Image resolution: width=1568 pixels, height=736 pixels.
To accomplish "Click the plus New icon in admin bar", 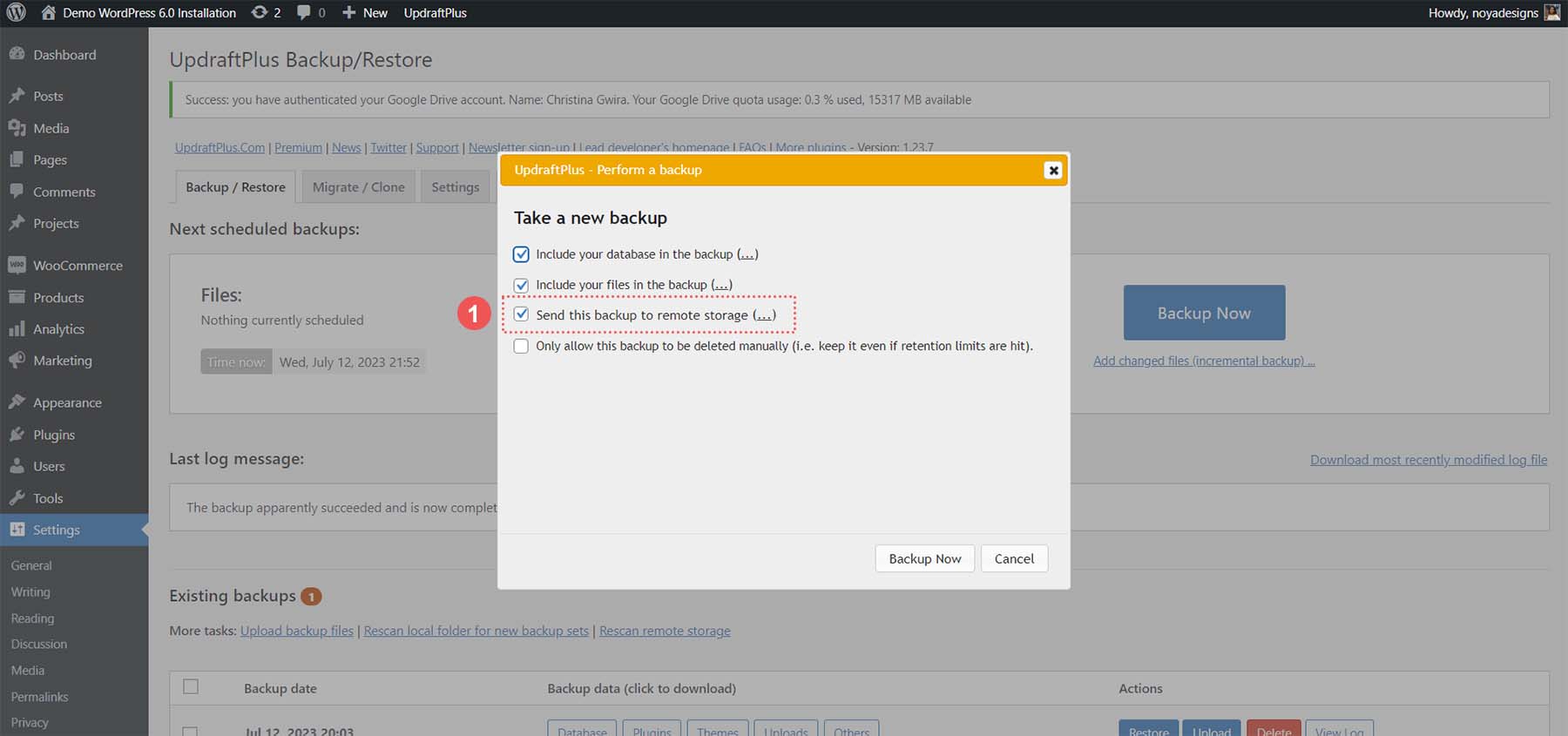I will pyautogui.click(x=348, y=12).
